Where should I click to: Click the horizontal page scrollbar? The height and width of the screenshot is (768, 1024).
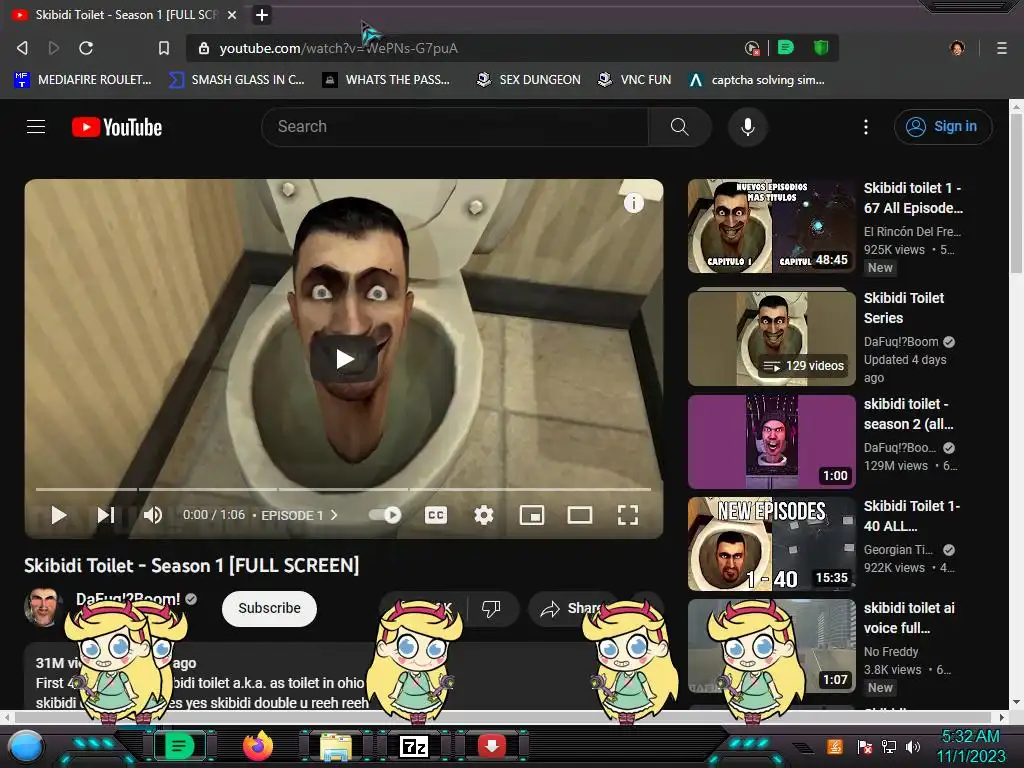pyautogui.click(x=504, y=716)
